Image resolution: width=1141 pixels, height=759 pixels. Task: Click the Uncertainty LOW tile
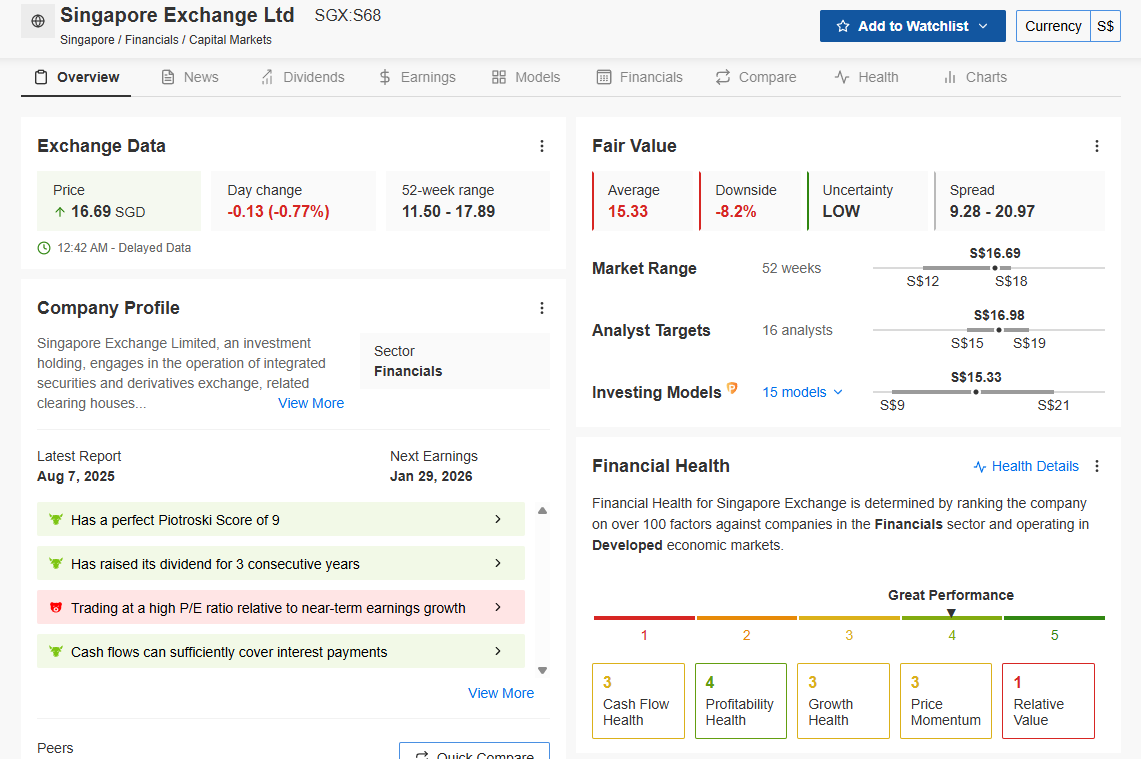tap(869, 201)
